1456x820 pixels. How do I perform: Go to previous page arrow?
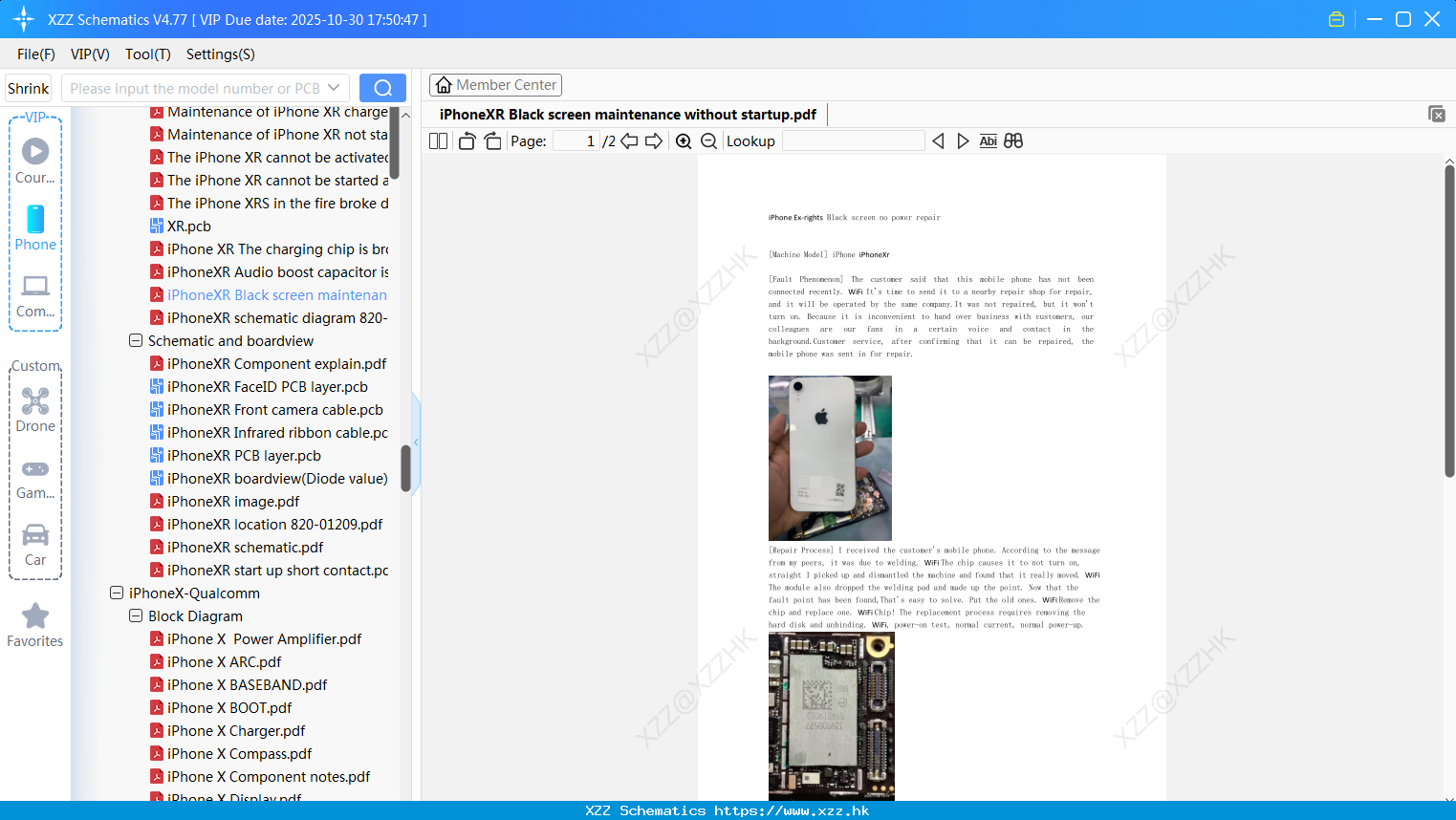(x=629, y=141)
